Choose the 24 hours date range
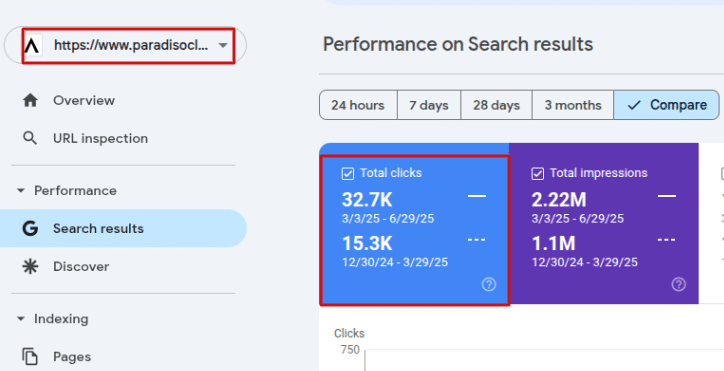This screenshot has width=724, height=371. coord(358,105)
